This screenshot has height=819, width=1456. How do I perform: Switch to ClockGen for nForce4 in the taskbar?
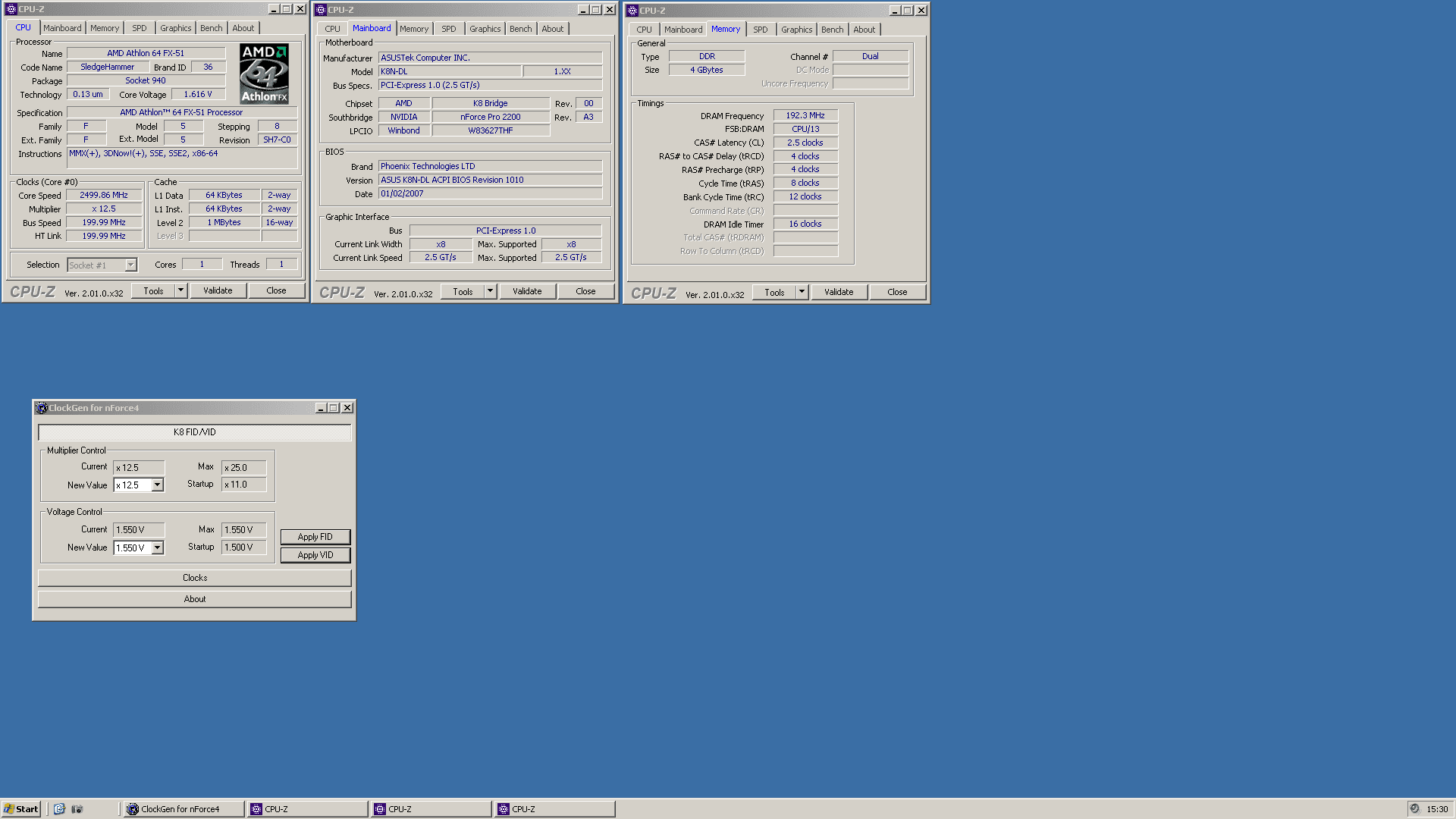[x=184, y=809]
